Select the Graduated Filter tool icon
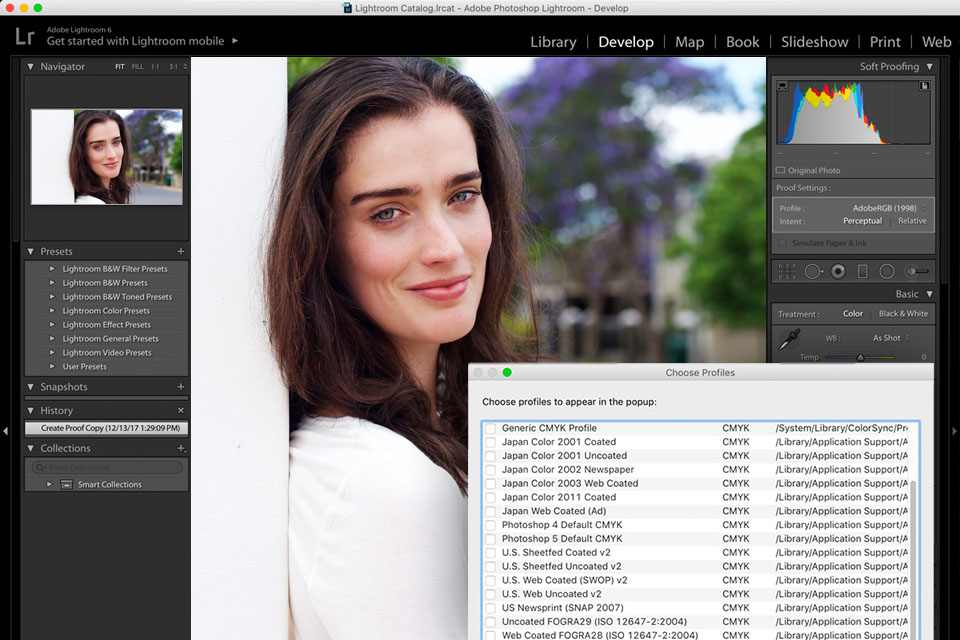Screen dimensions: 960x640 coord(862,271)
